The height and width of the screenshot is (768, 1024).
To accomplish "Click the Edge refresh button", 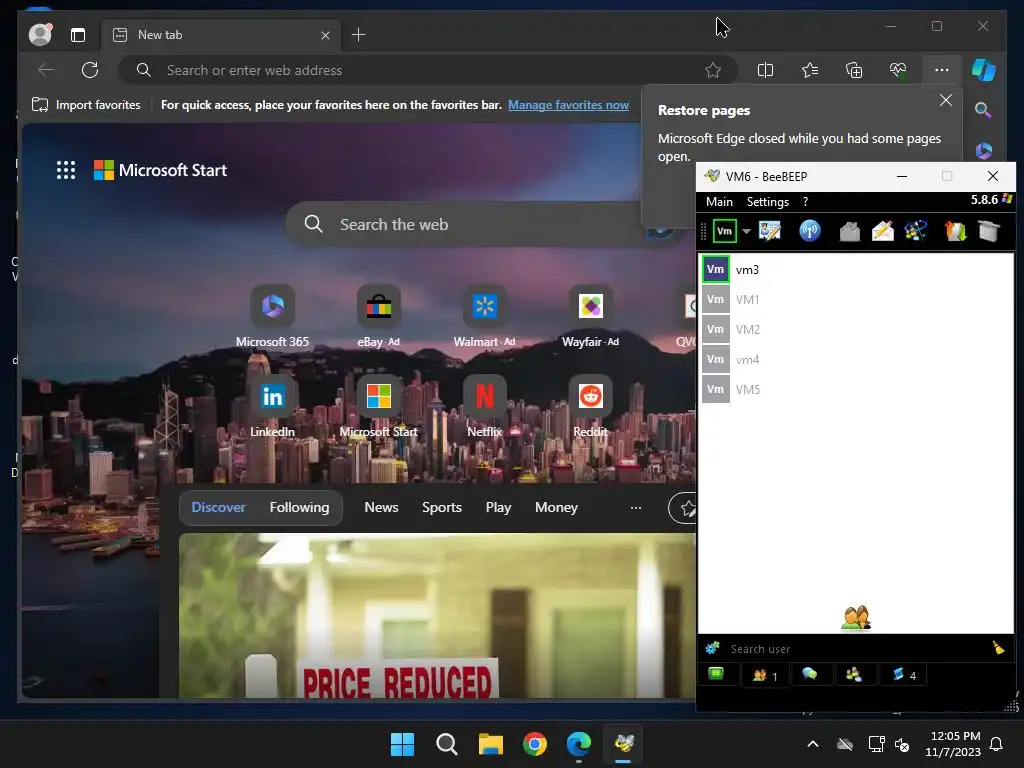I will pos(90,70).
